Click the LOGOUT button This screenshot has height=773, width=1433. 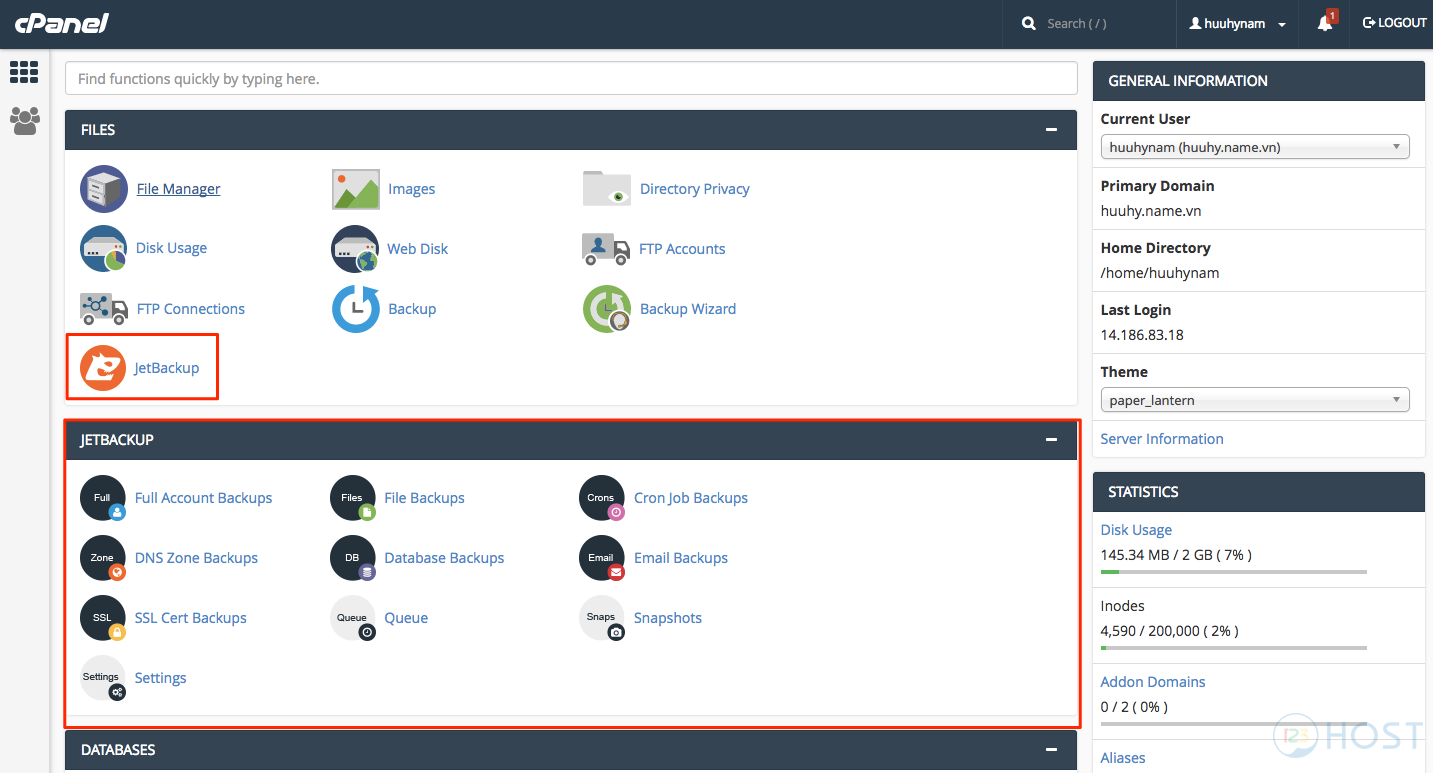1394,23
